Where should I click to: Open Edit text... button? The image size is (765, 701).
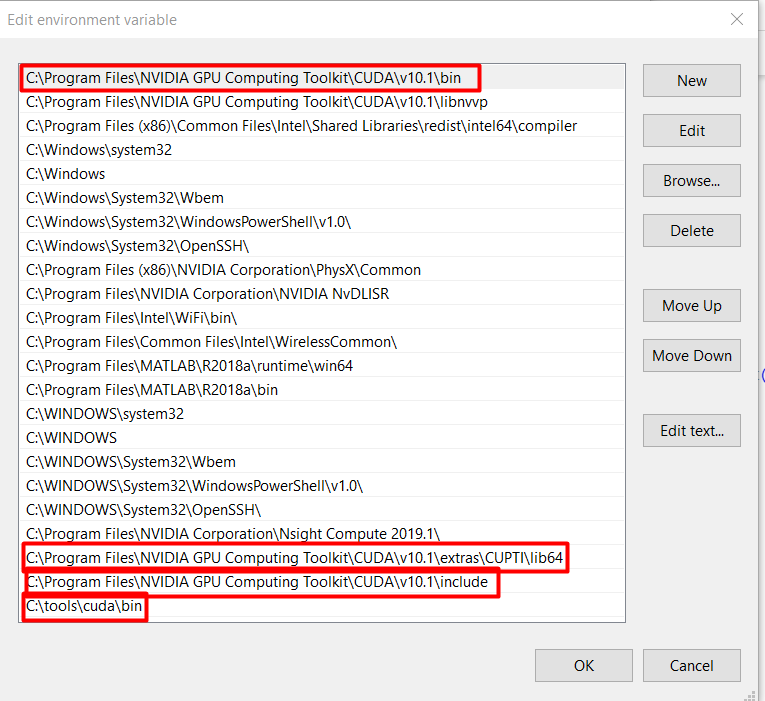[691, 430]
